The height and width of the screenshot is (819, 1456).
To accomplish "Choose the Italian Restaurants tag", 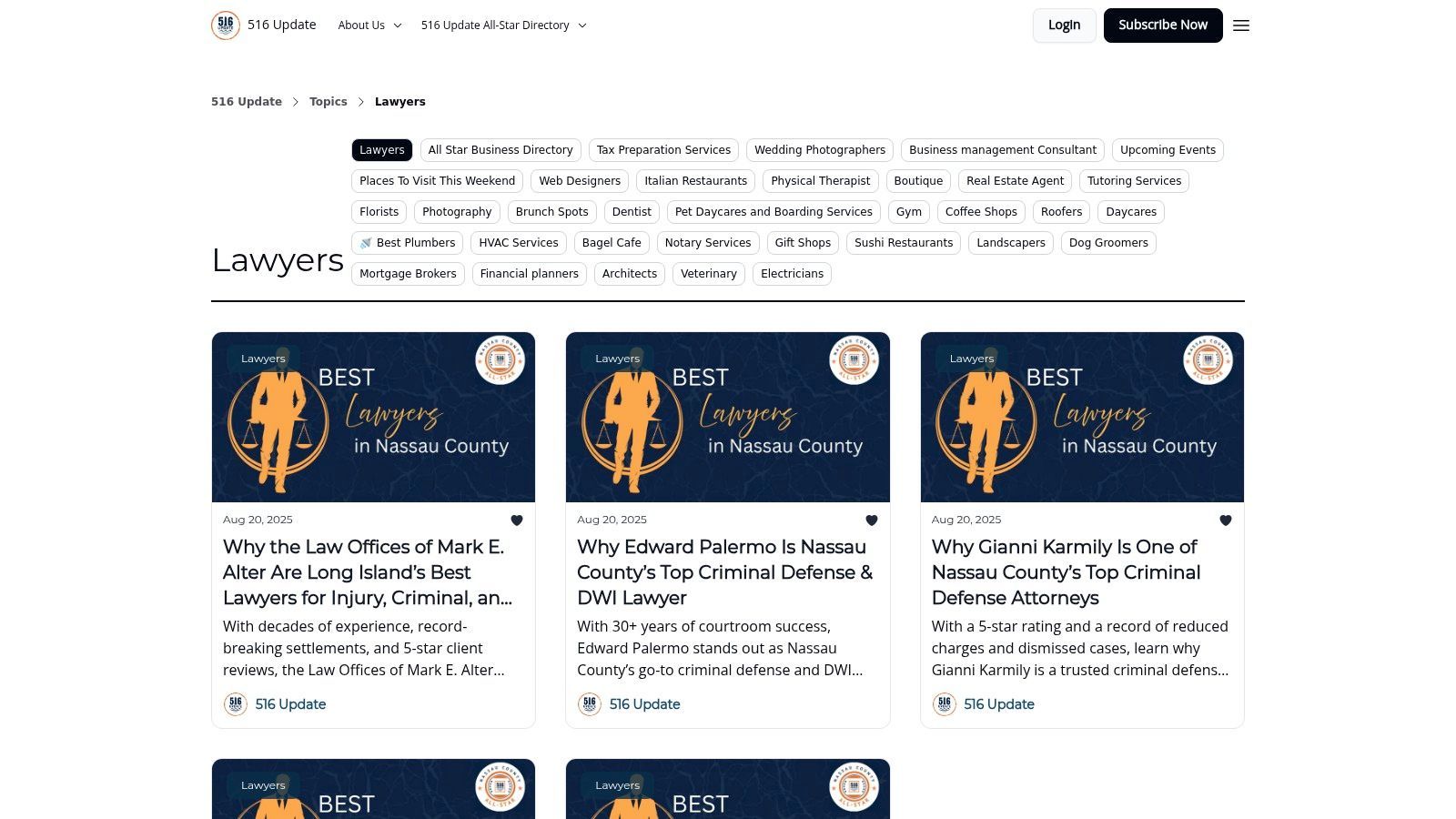I will (x=696, y=181).
